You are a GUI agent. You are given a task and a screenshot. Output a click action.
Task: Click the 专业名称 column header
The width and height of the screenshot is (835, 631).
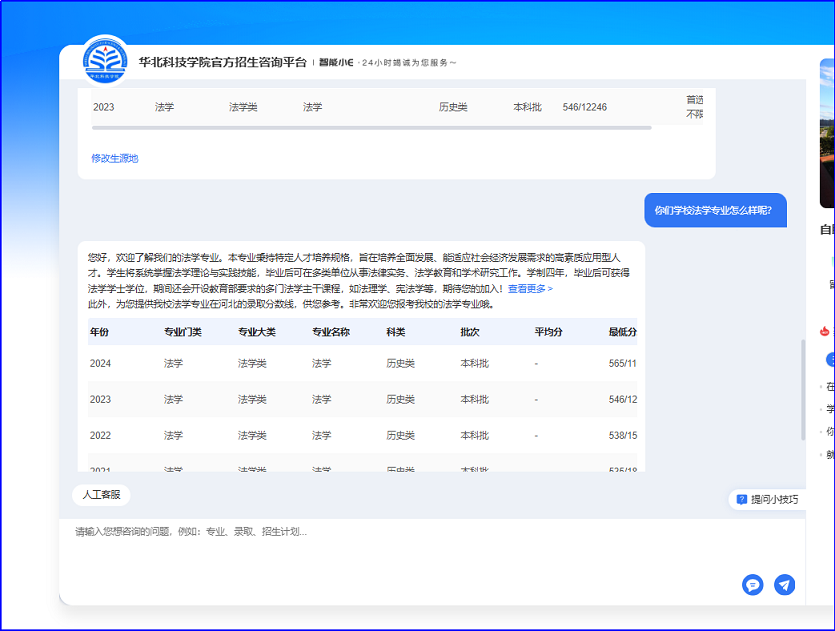coord(330,332)
